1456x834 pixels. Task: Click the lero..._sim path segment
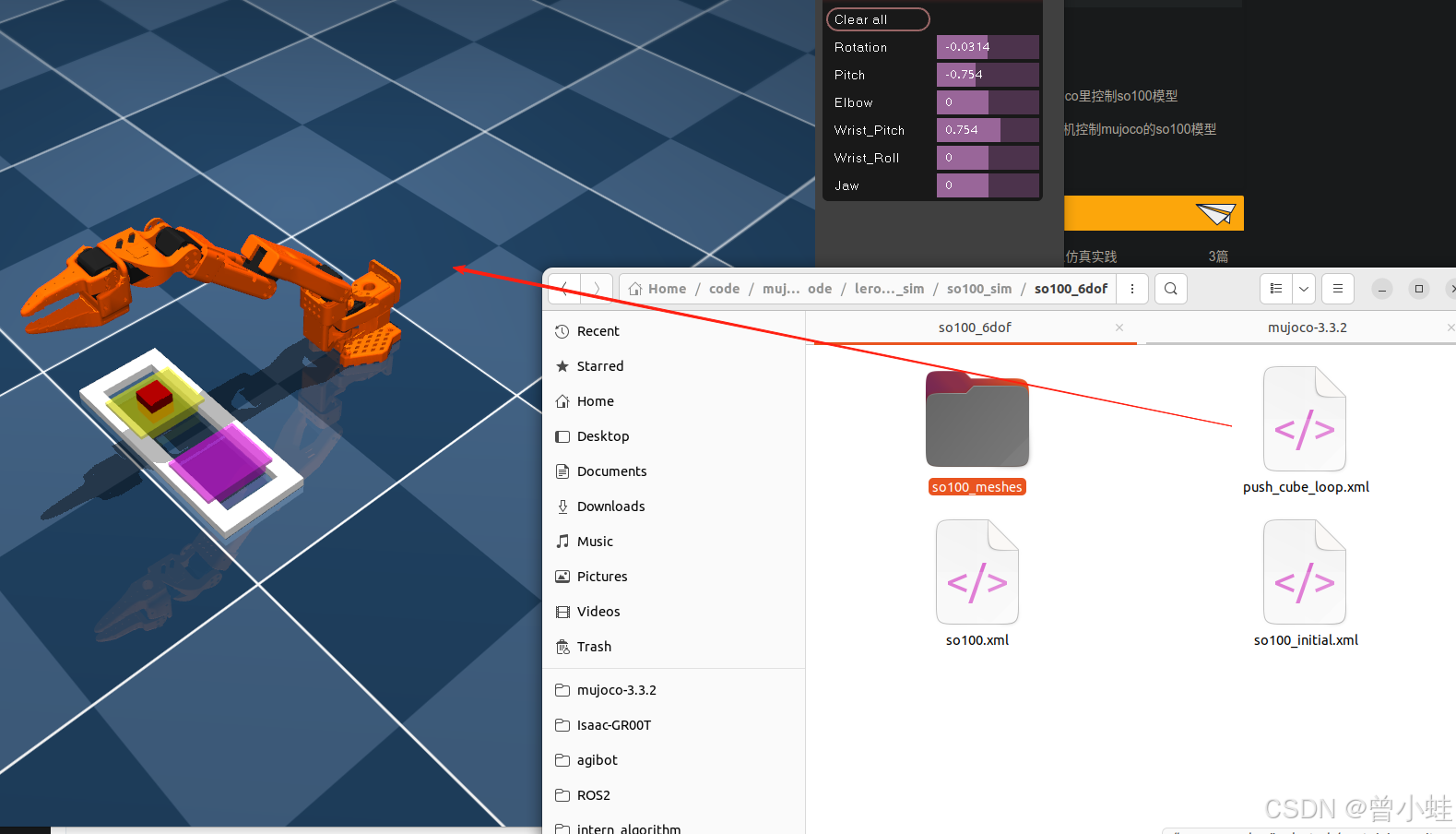coord(889,289)
